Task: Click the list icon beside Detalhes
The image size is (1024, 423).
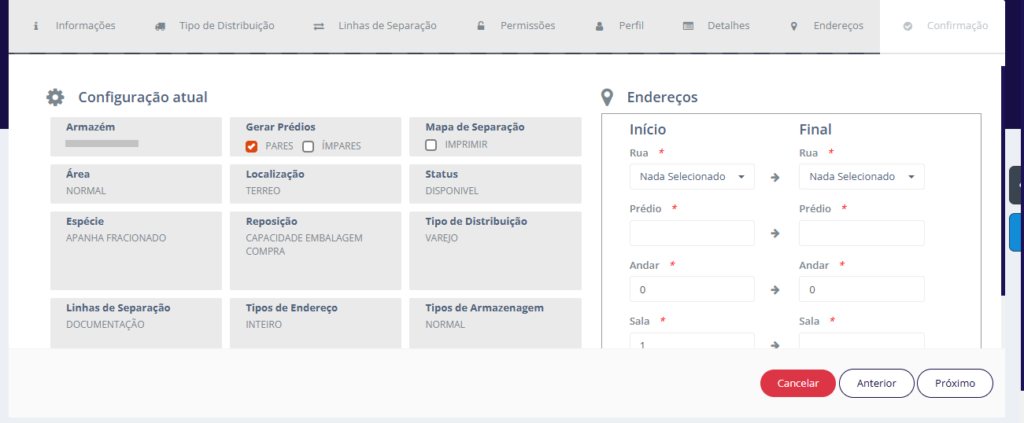Action: (688, 26)
